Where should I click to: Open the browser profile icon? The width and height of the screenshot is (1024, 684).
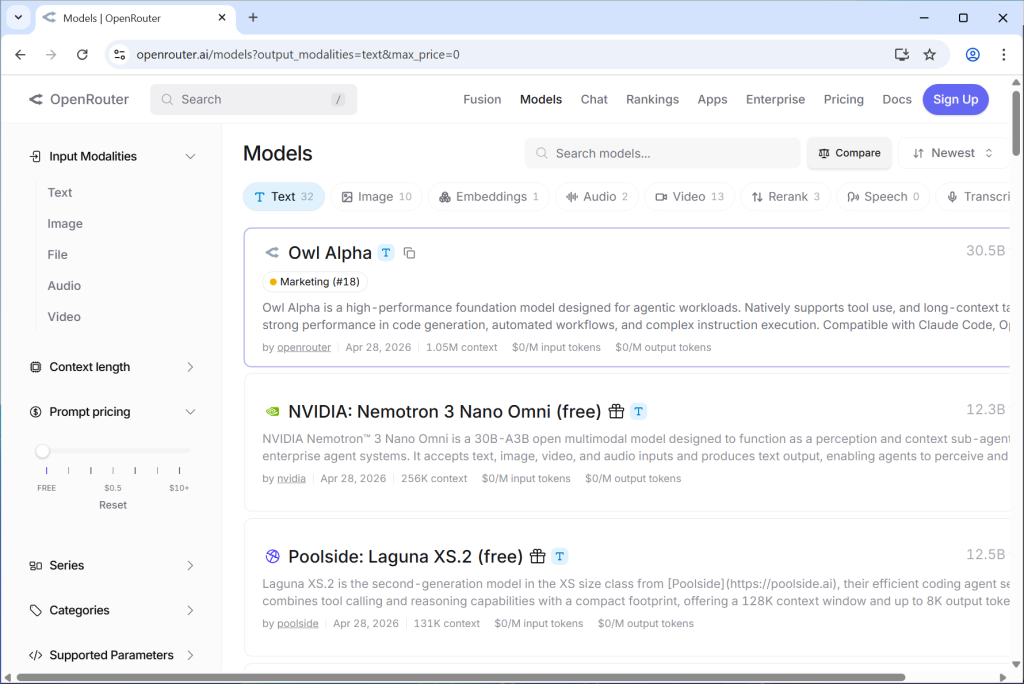point(972,55)
